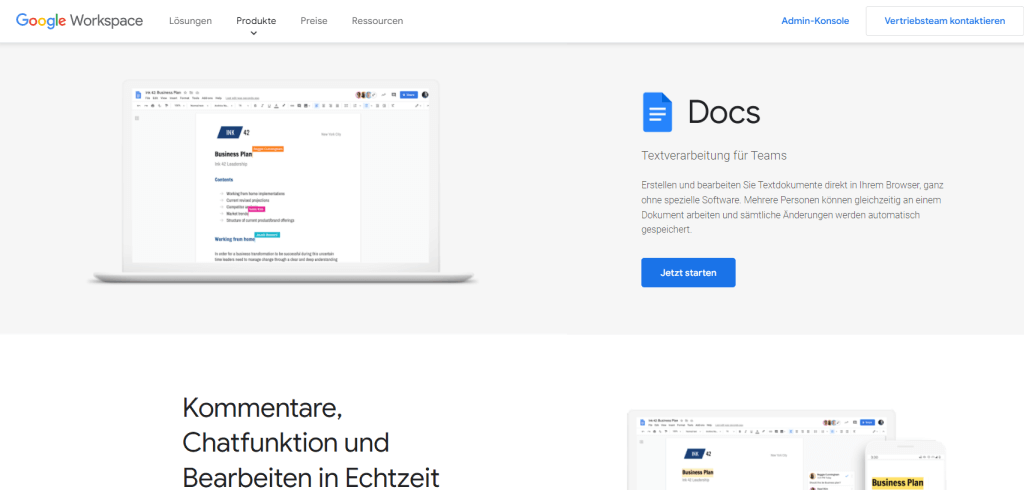This screenshot has width=1024, height=490.
Task: Click the Google Workspace logo
Action: pos(79,21)
